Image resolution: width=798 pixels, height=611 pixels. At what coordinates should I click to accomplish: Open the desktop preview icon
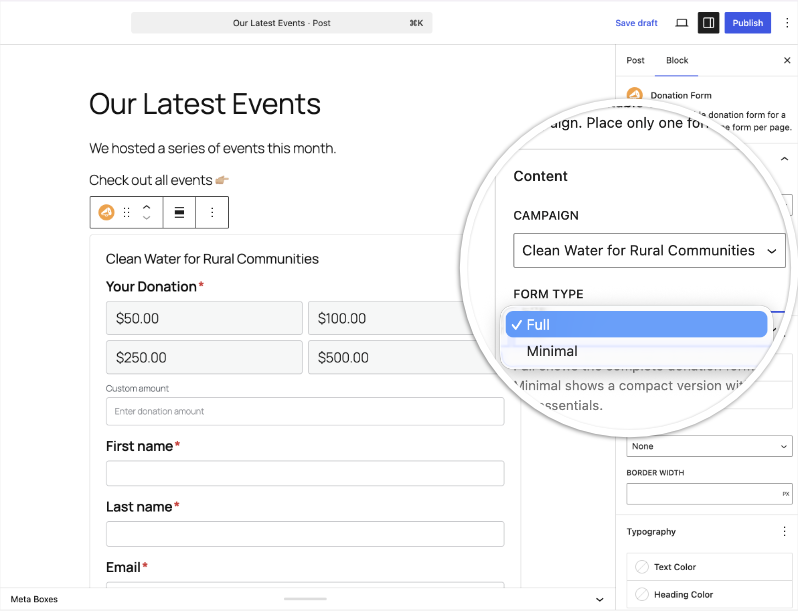click(681, 23)
